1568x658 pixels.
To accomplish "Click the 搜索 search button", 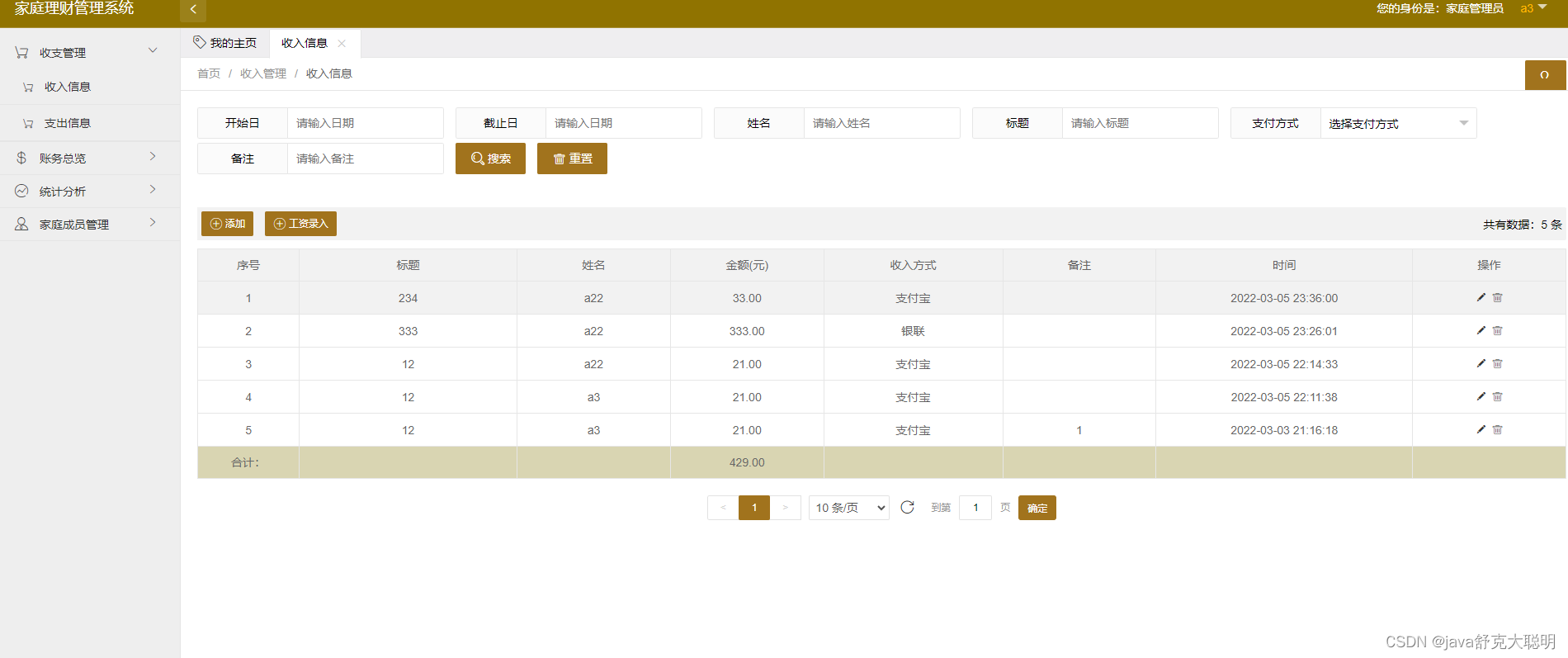I will [490, 159].
